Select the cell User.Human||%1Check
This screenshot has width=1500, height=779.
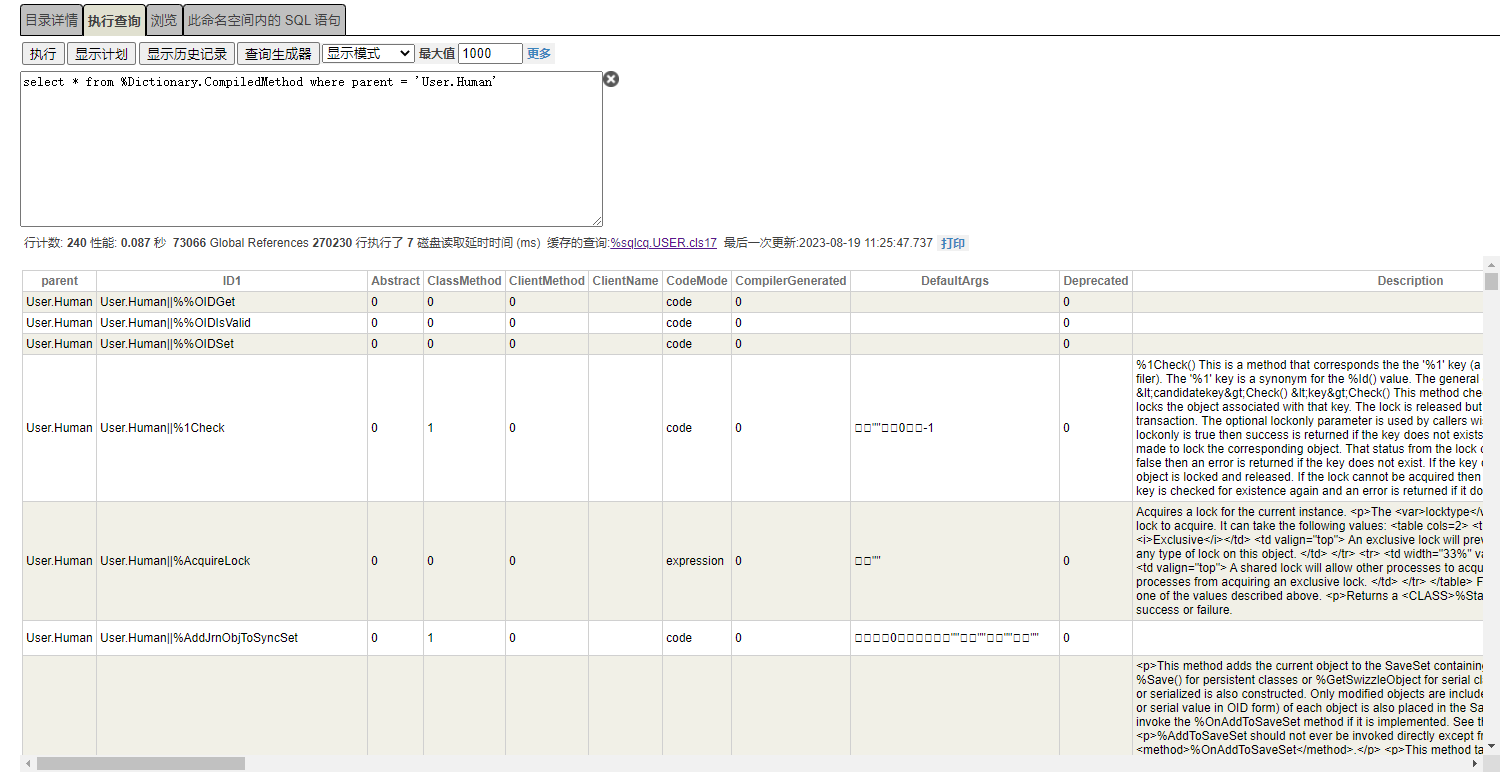click(232, 428)
